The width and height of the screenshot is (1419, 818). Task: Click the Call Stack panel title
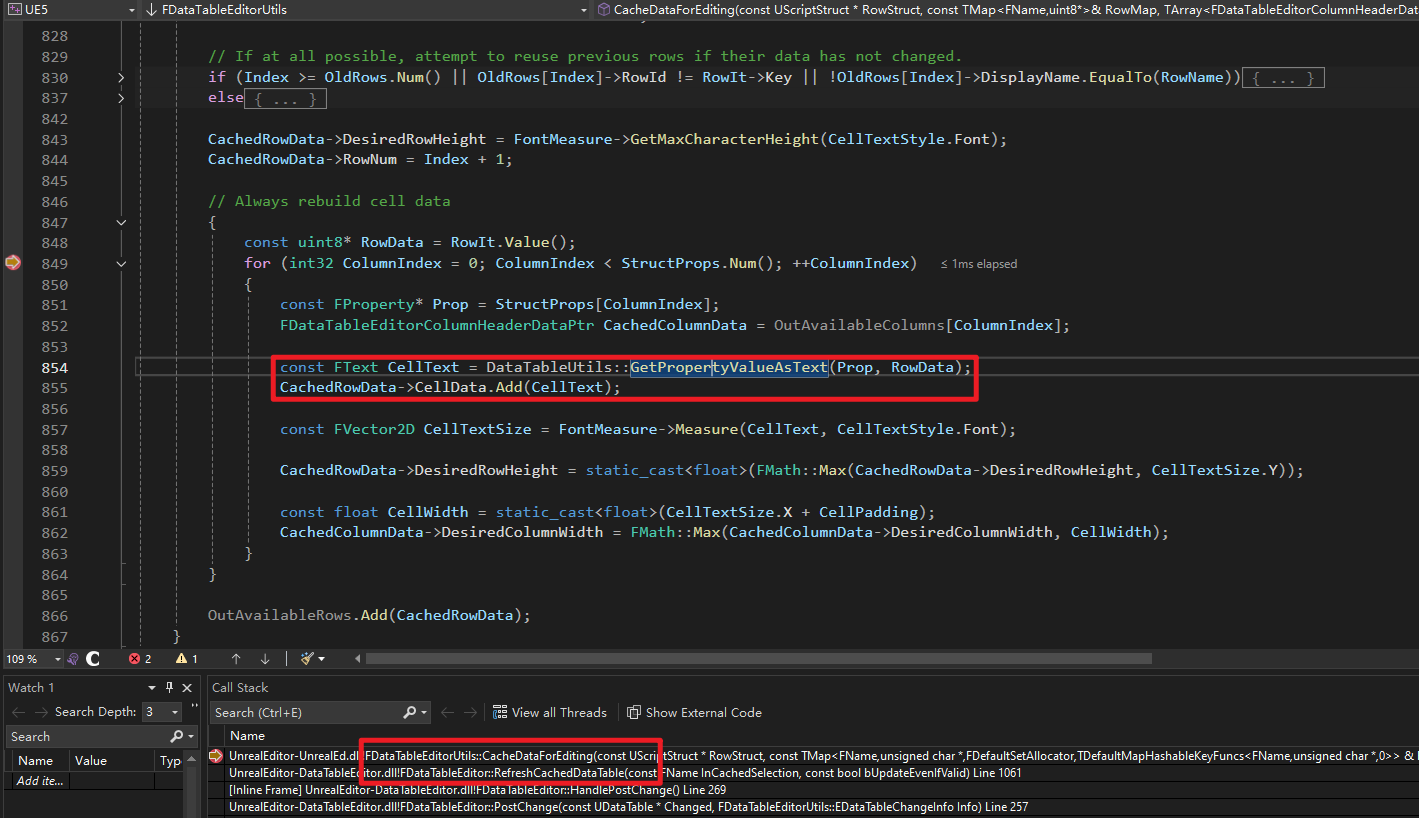(x=240, y=687)
